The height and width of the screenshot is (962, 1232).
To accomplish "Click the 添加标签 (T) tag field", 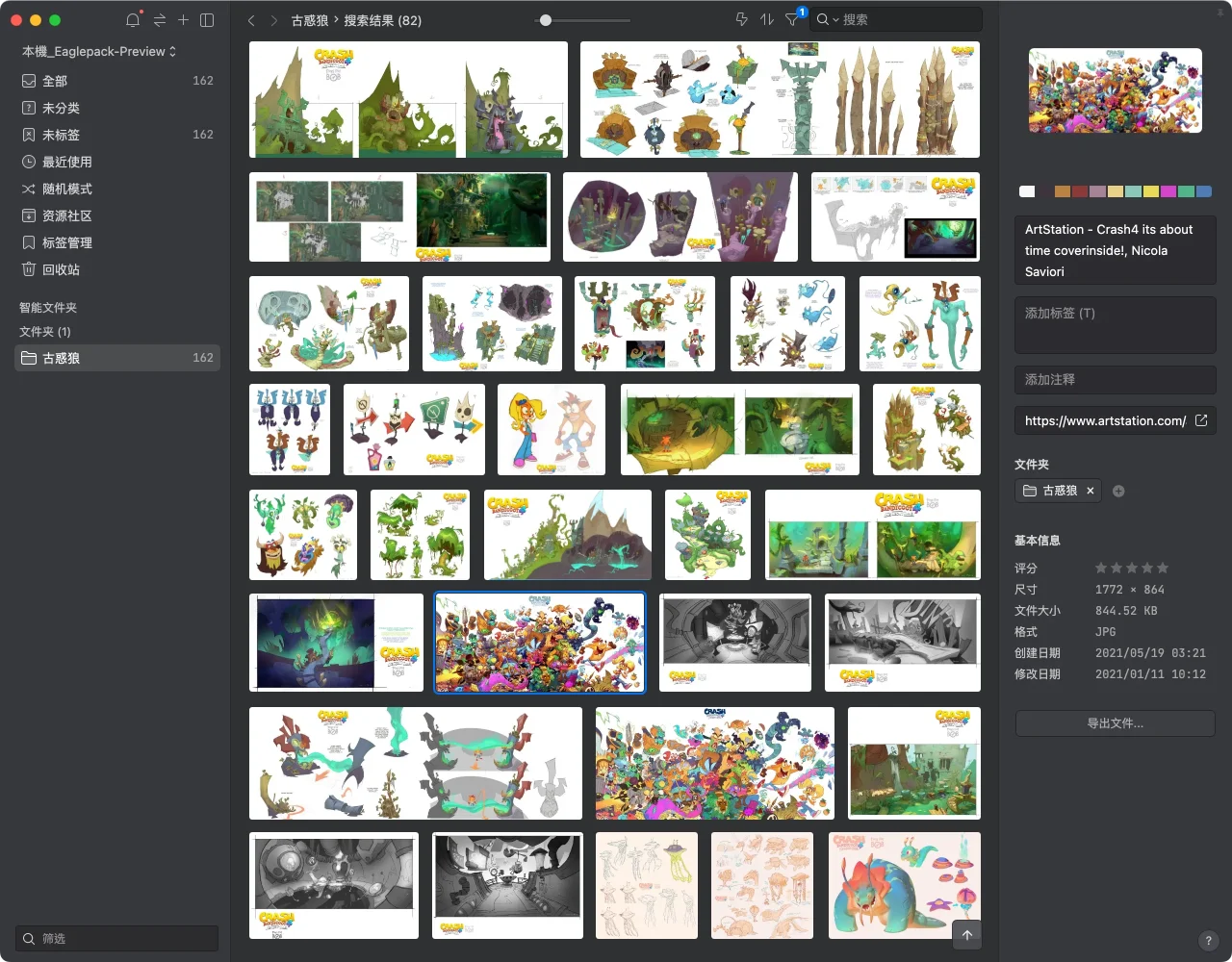I will pyautogui.click(x=1116, y=325).
